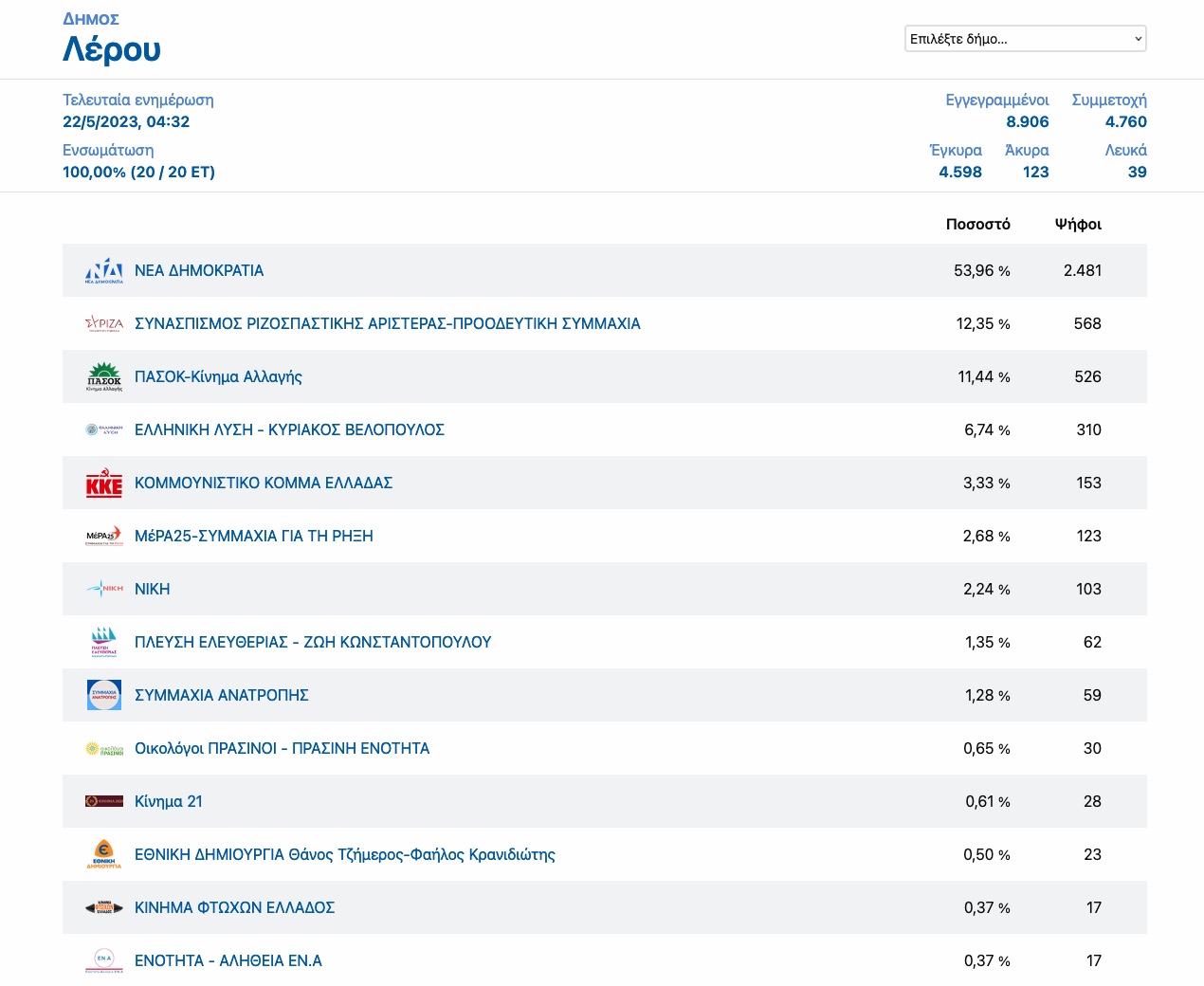Select ΚΙΝΗΜΑ ΦΤΩΧΩΝ ΕΛΛΑΔΟΣ party name
Viewport: 1204px width, 986px height.
click(235, 907)
